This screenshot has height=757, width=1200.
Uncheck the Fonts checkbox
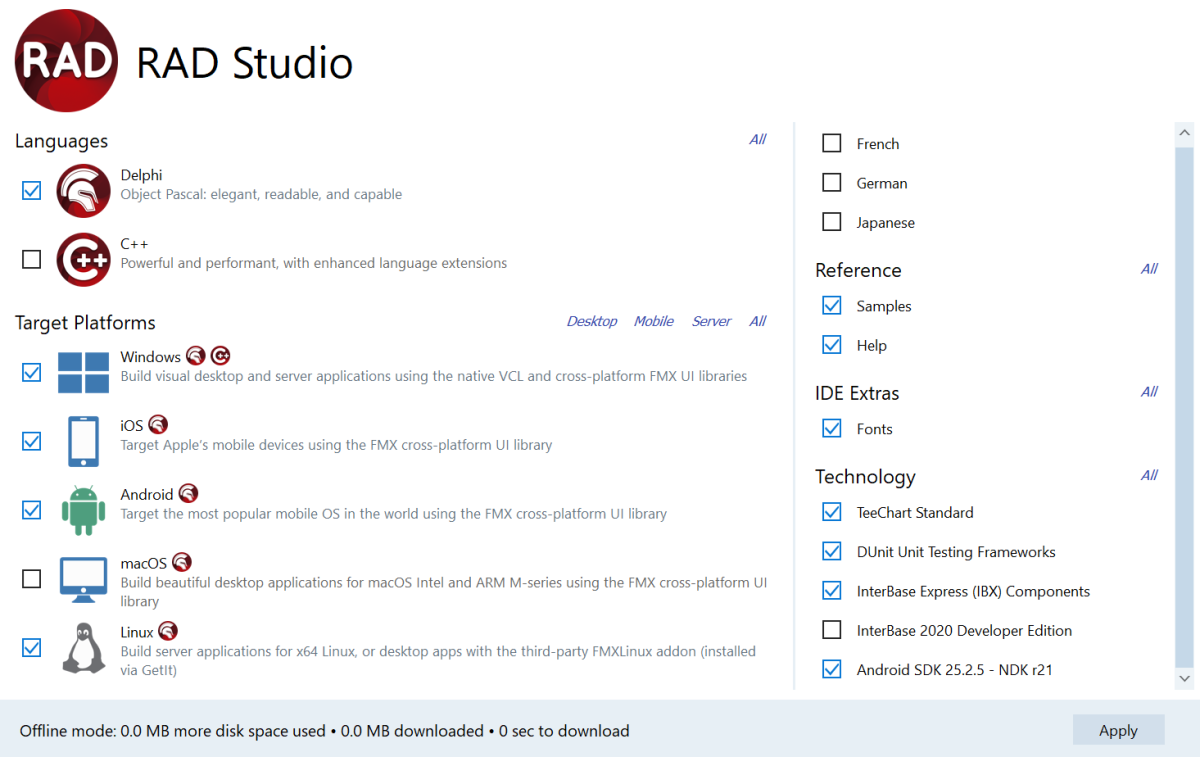[x=832, y=428]
